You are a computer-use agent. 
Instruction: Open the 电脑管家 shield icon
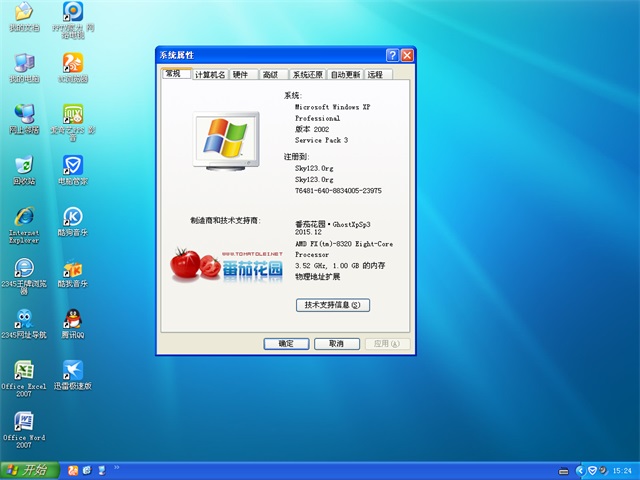72,166
